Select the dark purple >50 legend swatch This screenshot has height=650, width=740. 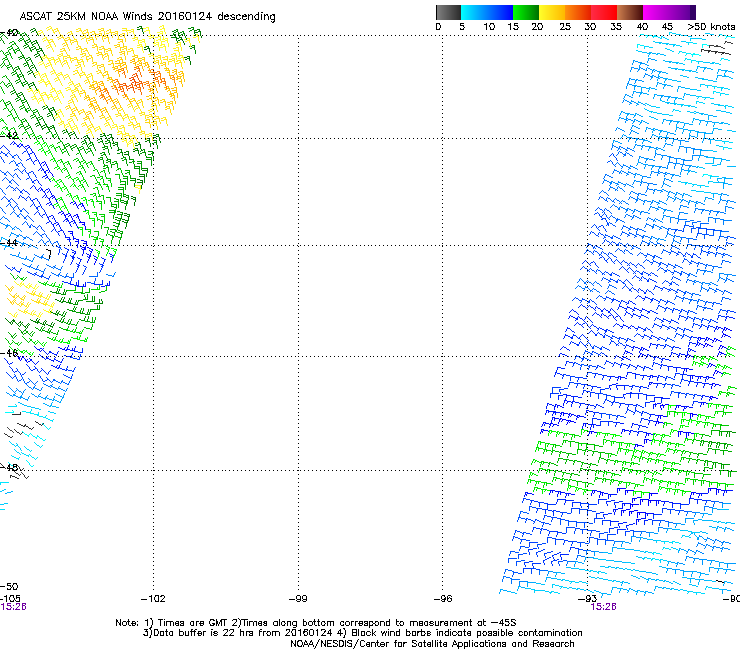coord(693,12)
